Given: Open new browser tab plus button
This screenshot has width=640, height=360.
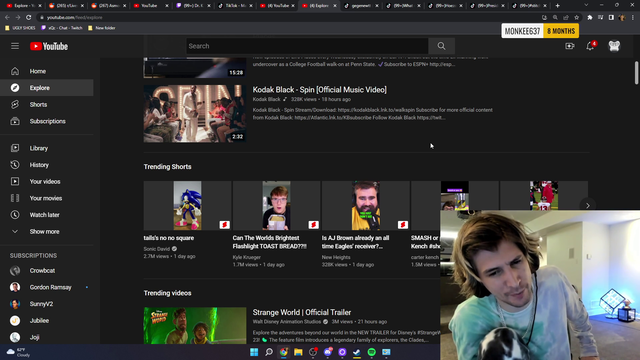Looking at the screenshot, I should 558,6.
